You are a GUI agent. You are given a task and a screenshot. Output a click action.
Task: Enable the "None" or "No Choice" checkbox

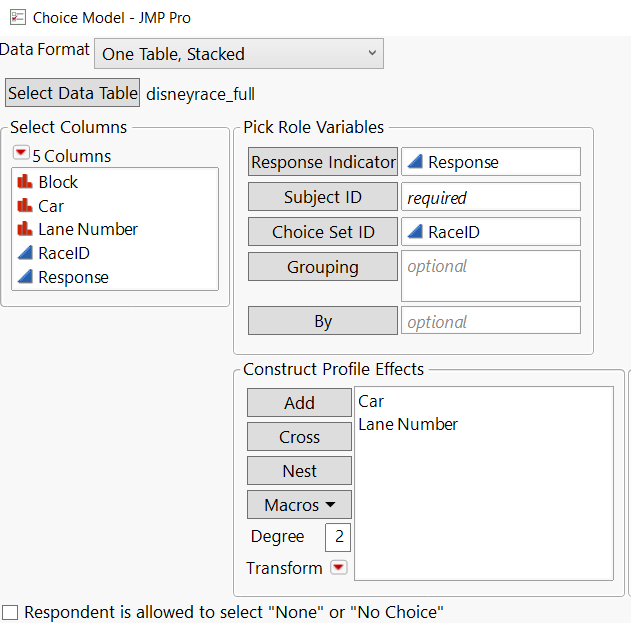point(10,612)
